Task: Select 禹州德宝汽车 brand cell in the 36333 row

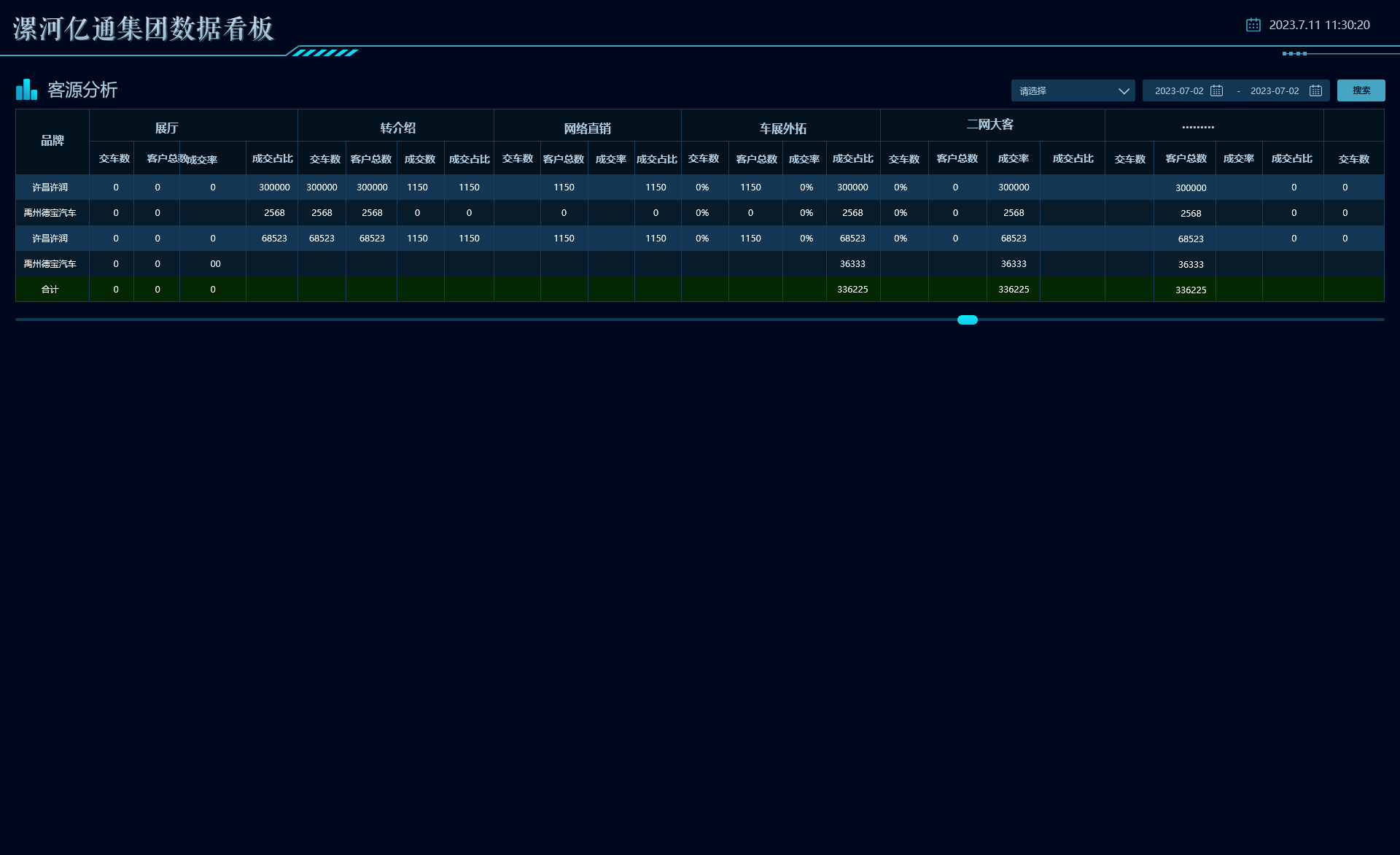Action: point(50,264)
